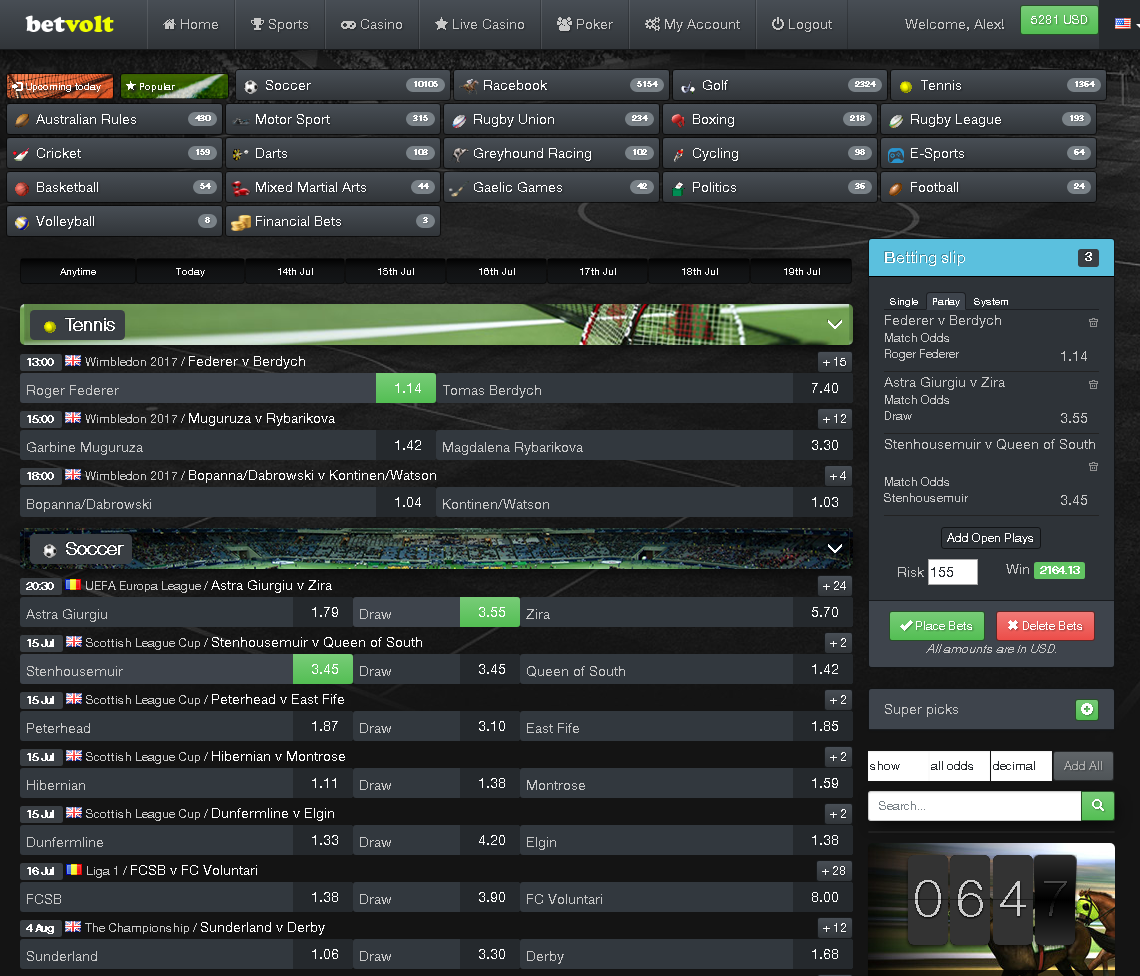The height and width of the screenshot is (976, 1140).
Task: Select Peterhead odds 1.87
Action: point(323,727)
